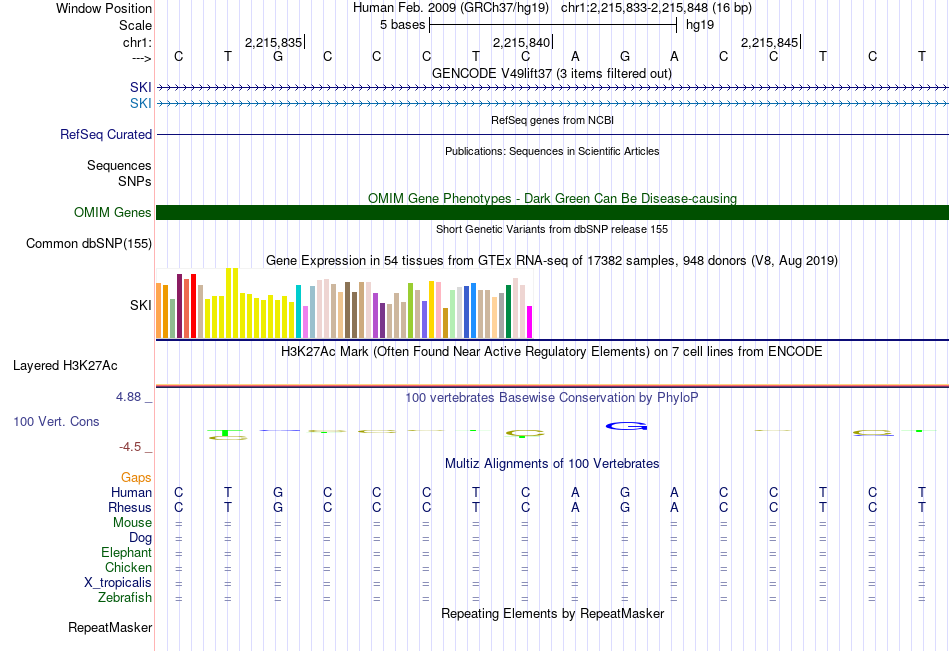Screen dimensions: 950x651
Task: Click the dark green OMIM Genes bar
Action: [552, 212]
